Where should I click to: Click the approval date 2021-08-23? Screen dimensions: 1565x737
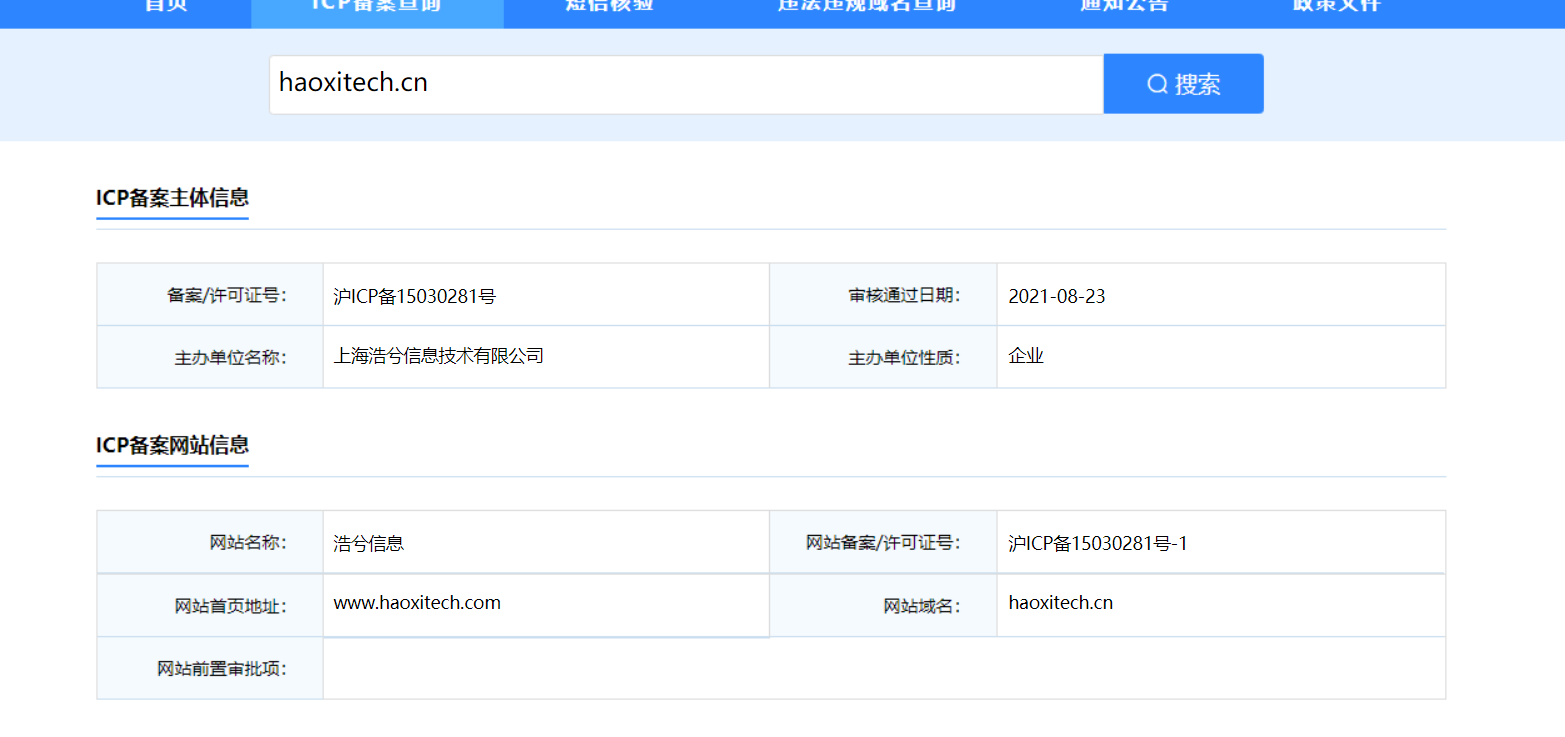1057,296
